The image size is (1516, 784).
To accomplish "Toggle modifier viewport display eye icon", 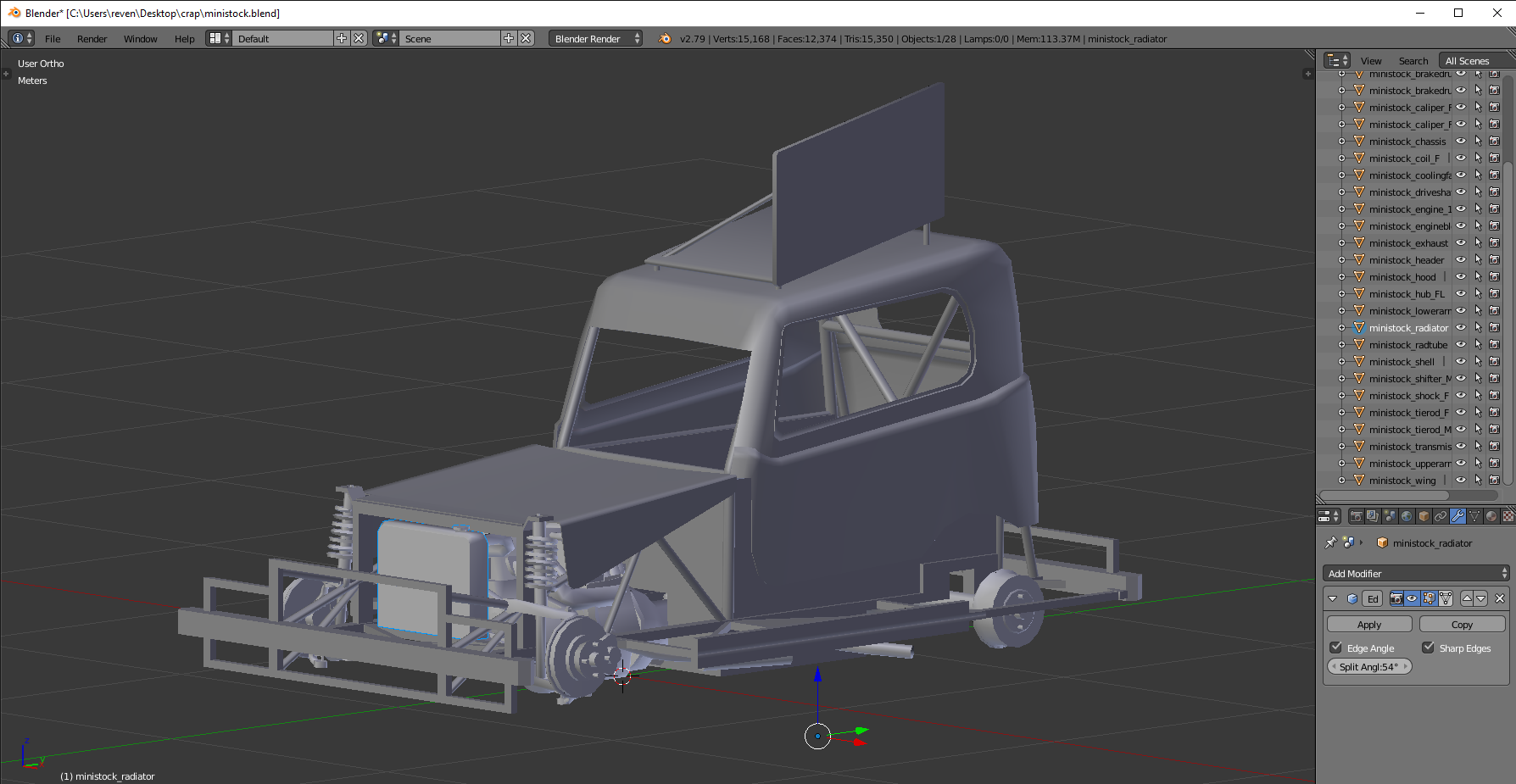I will (x=1412, y=598).
